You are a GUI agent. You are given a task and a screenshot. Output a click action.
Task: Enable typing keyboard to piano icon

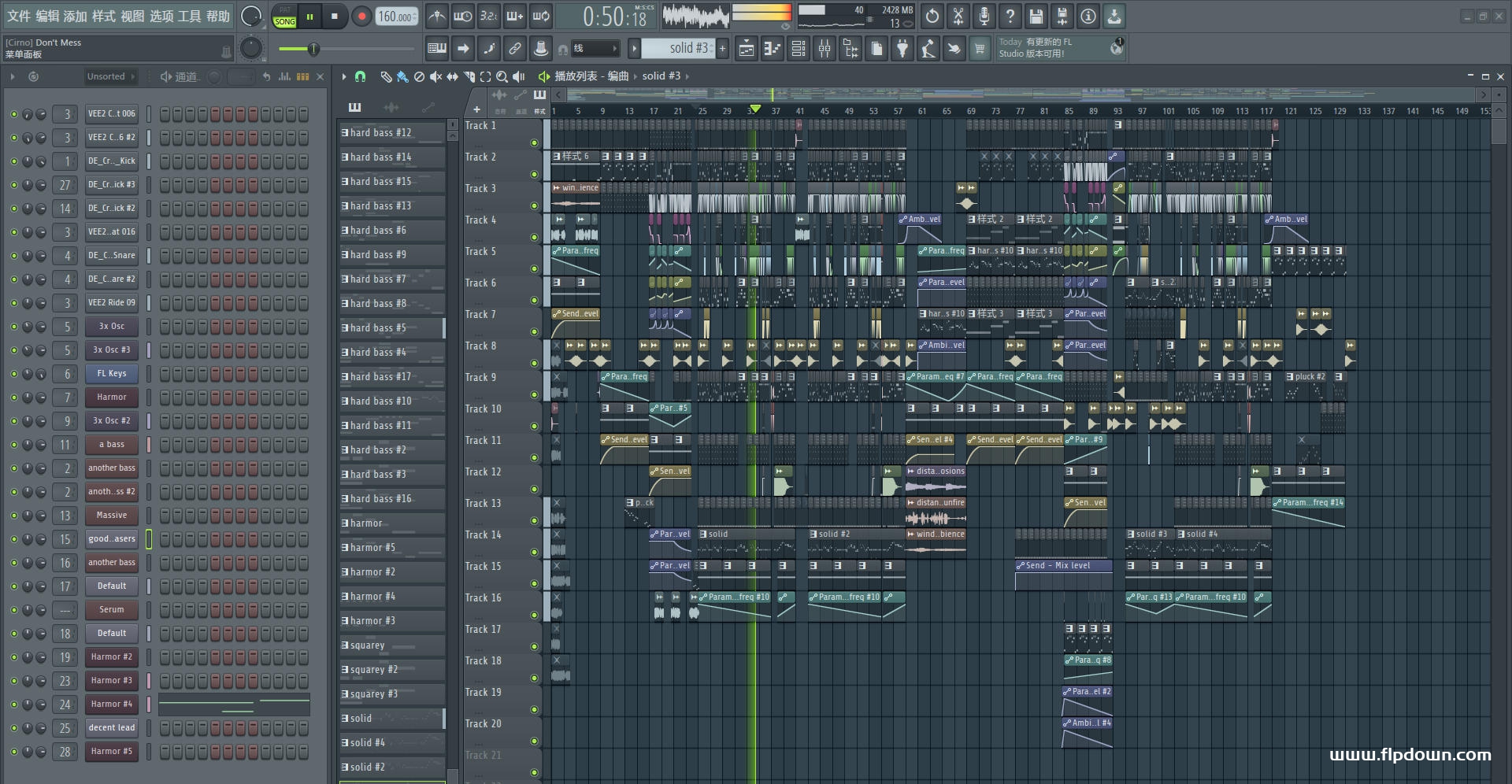tap(437, 49)
